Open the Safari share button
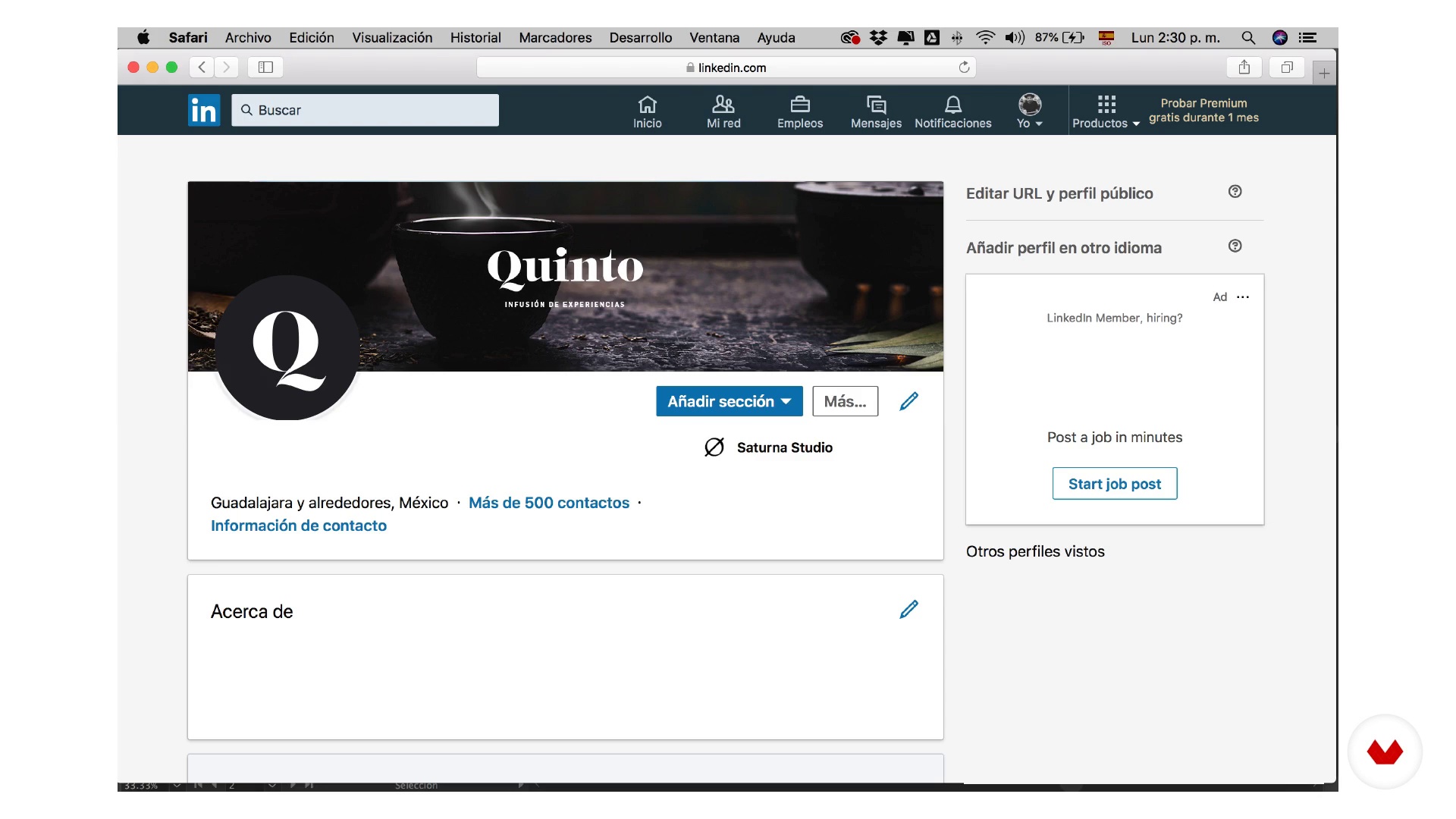The width and height of the screenshot is (1456, 819). pyautogui.click(x=1244, y=67)
